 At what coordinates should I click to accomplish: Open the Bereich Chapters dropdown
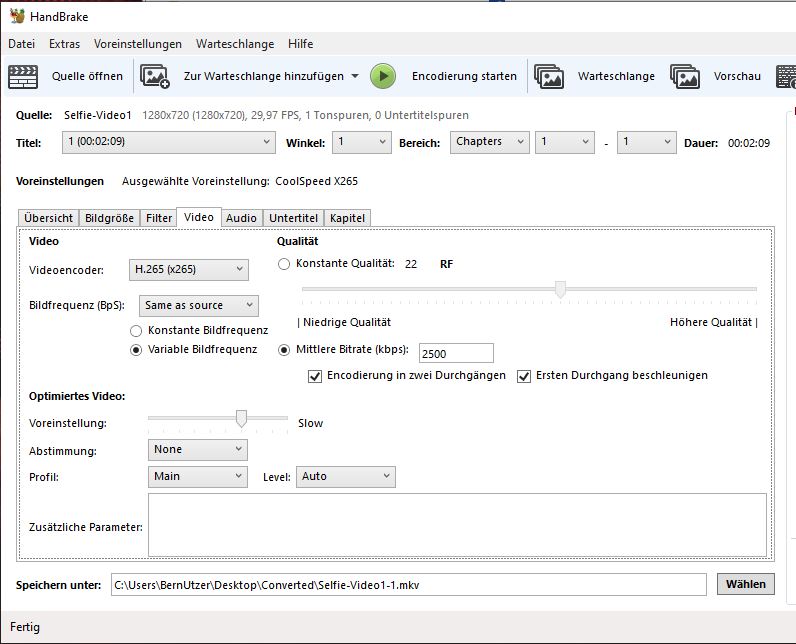click(x=490, y=142)
